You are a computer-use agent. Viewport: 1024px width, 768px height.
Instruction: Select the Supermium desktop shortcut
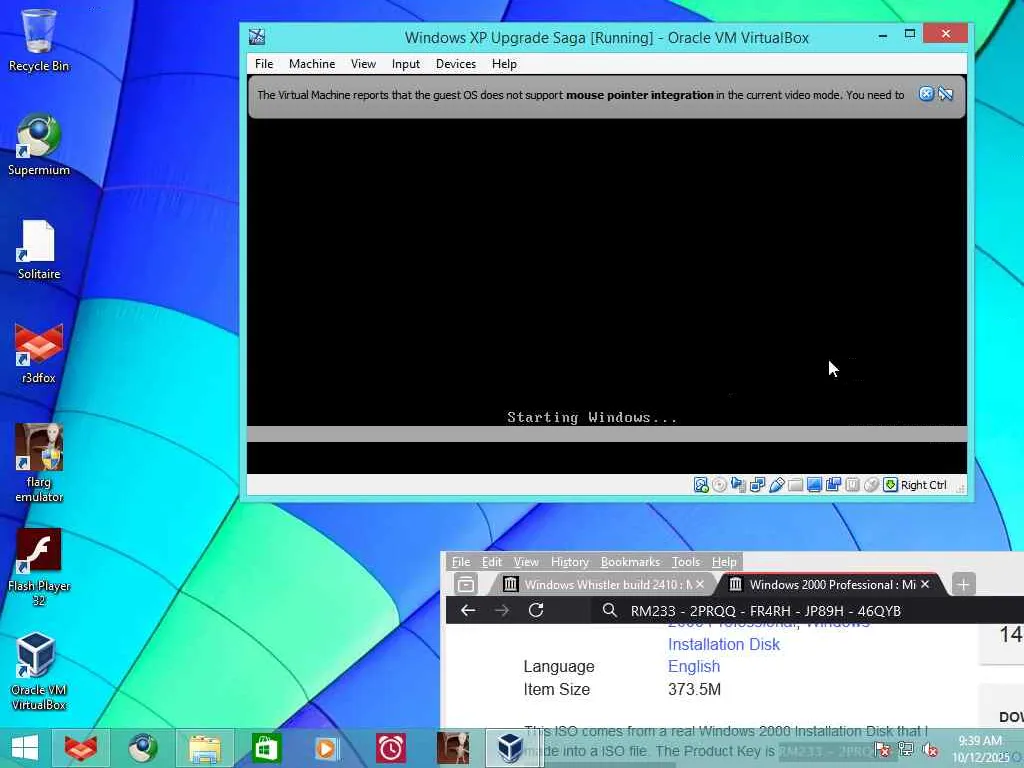click(39, 145)
